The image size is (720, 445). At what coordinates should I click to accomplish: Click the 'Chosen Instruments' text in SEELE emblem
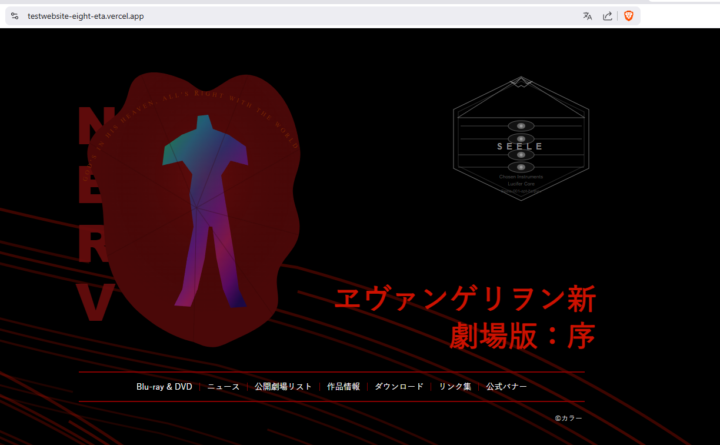coord(521,177)
